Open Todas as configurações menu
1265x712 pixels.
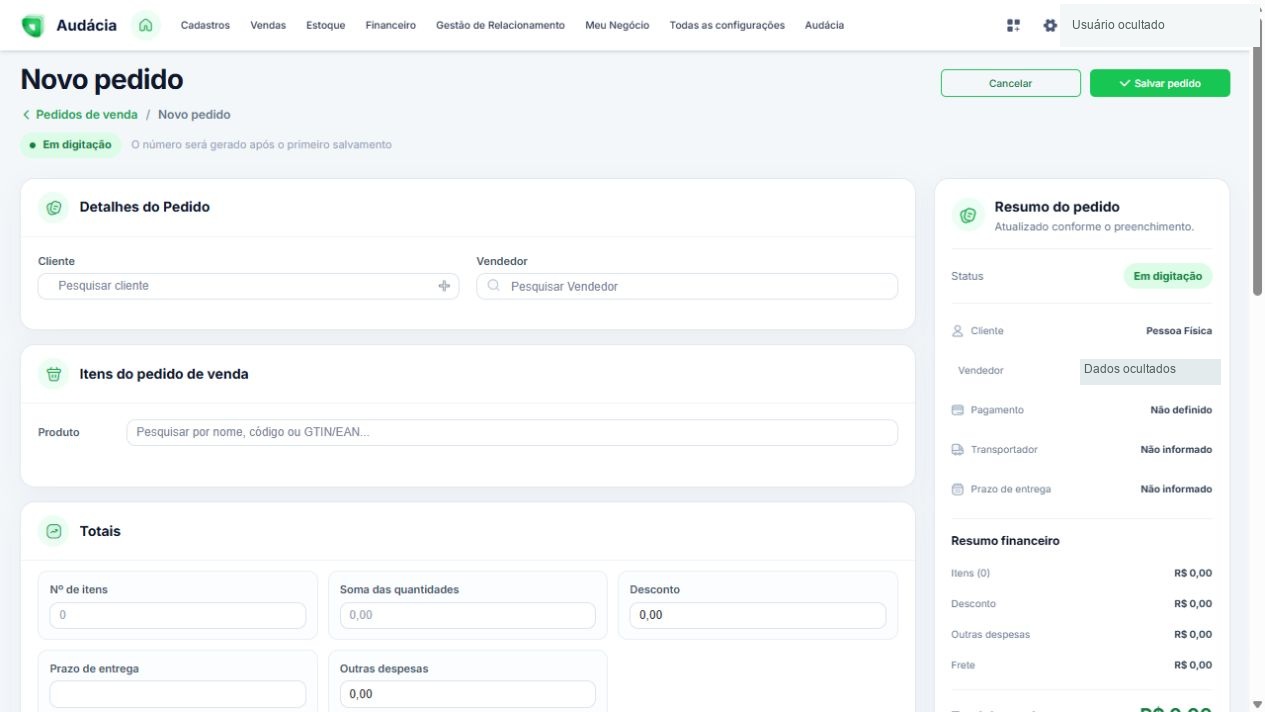[727, 25]
